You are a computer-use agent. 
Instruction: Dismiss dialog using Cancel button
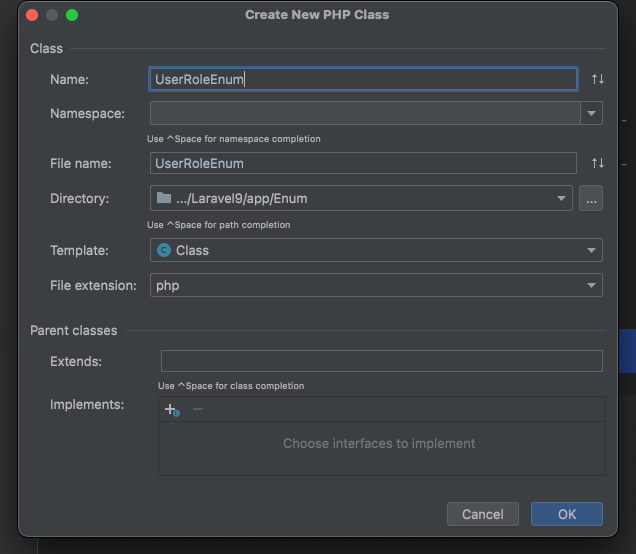pos(483,514)
